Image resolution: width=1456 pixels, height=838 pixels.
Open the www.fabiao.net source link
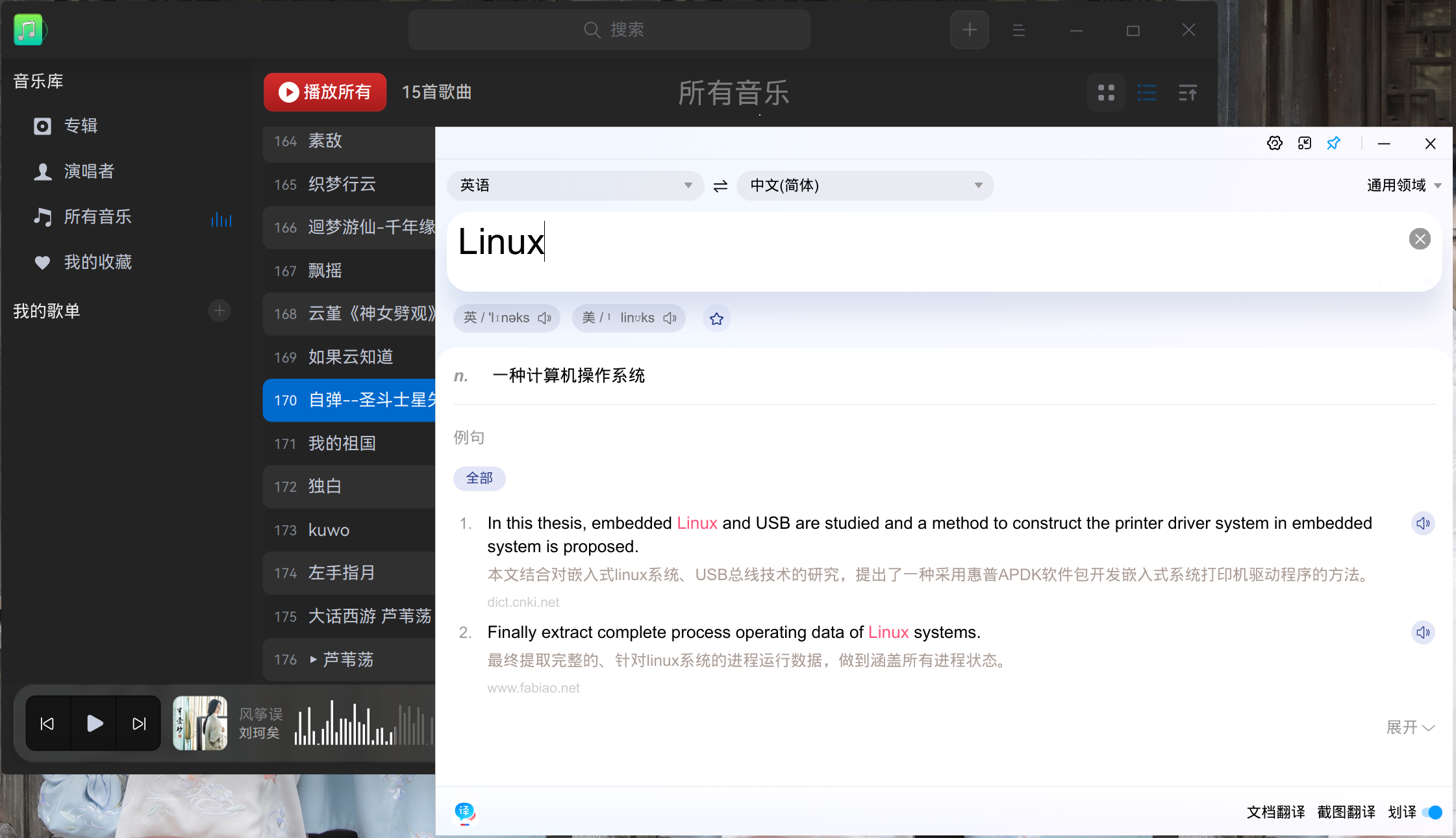tap(533, 688)
